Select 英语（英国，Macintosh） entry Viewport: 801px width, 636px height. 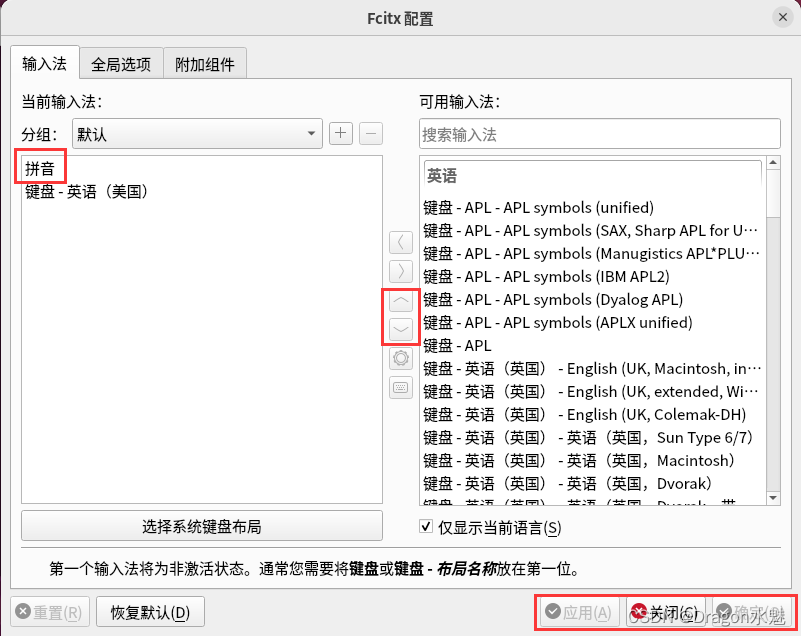click(x=593, y=460)
